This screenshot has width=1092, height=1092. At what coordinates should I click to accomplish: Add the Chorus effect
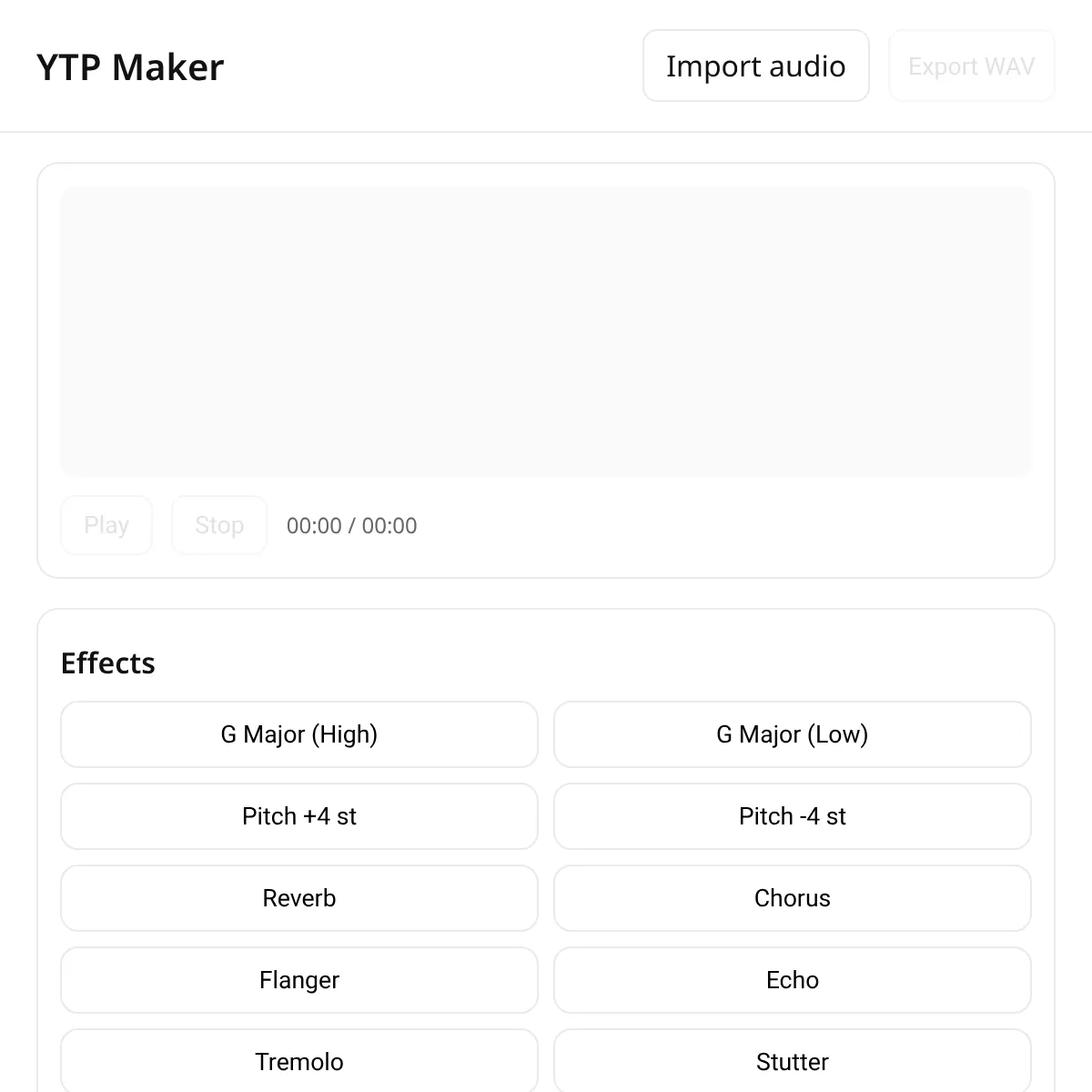[x=792, y=898]
